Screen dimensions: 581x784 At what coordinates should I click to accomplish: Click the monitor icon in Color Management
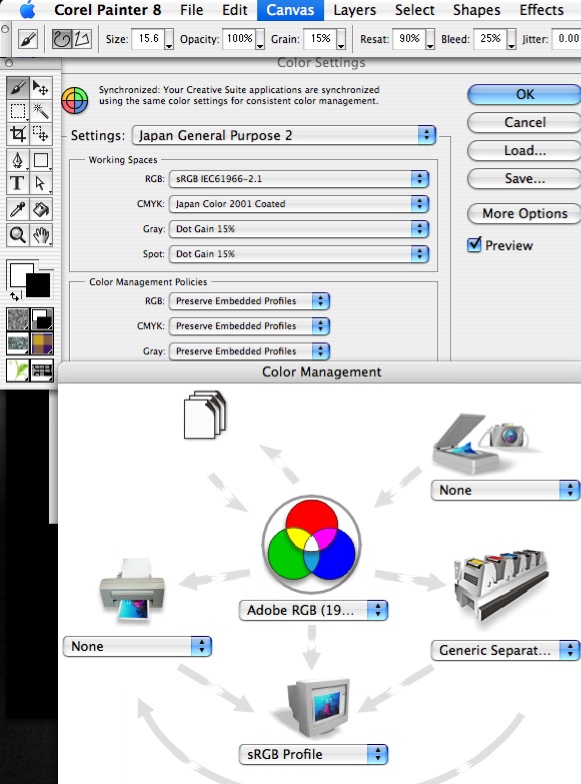coord(318,707)
